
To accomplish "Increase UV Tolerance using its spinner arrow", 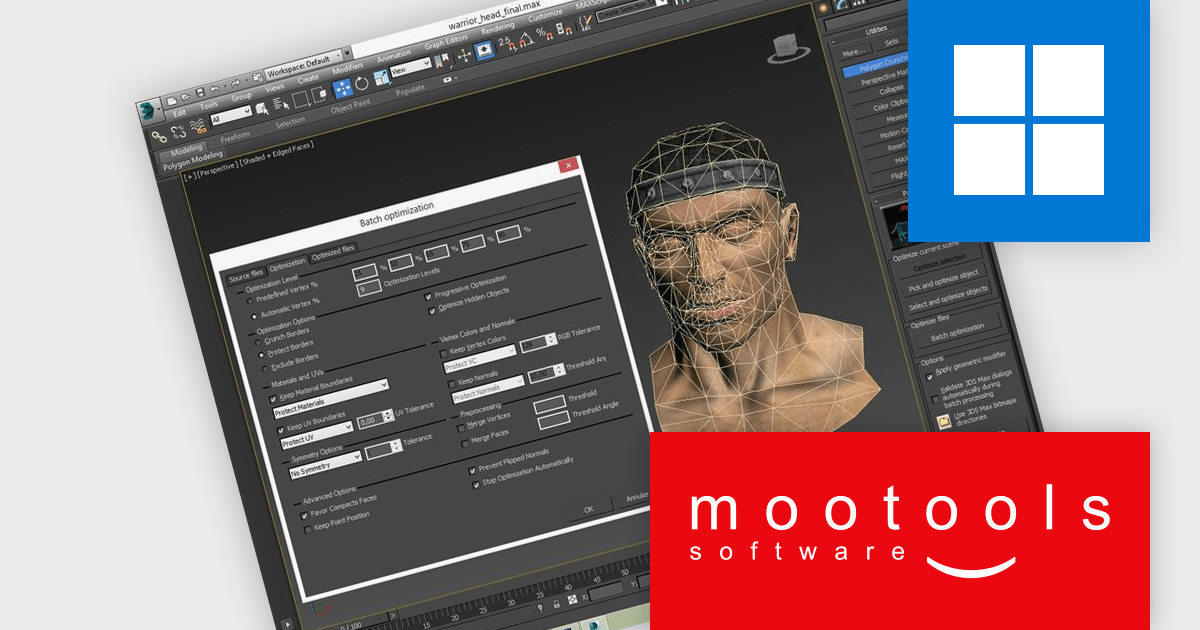I will [x=389, y=415].
